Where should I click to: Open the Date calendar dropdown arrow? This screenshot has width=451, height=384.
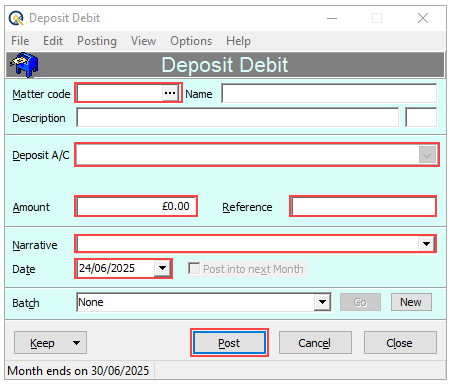click(162, 268)
